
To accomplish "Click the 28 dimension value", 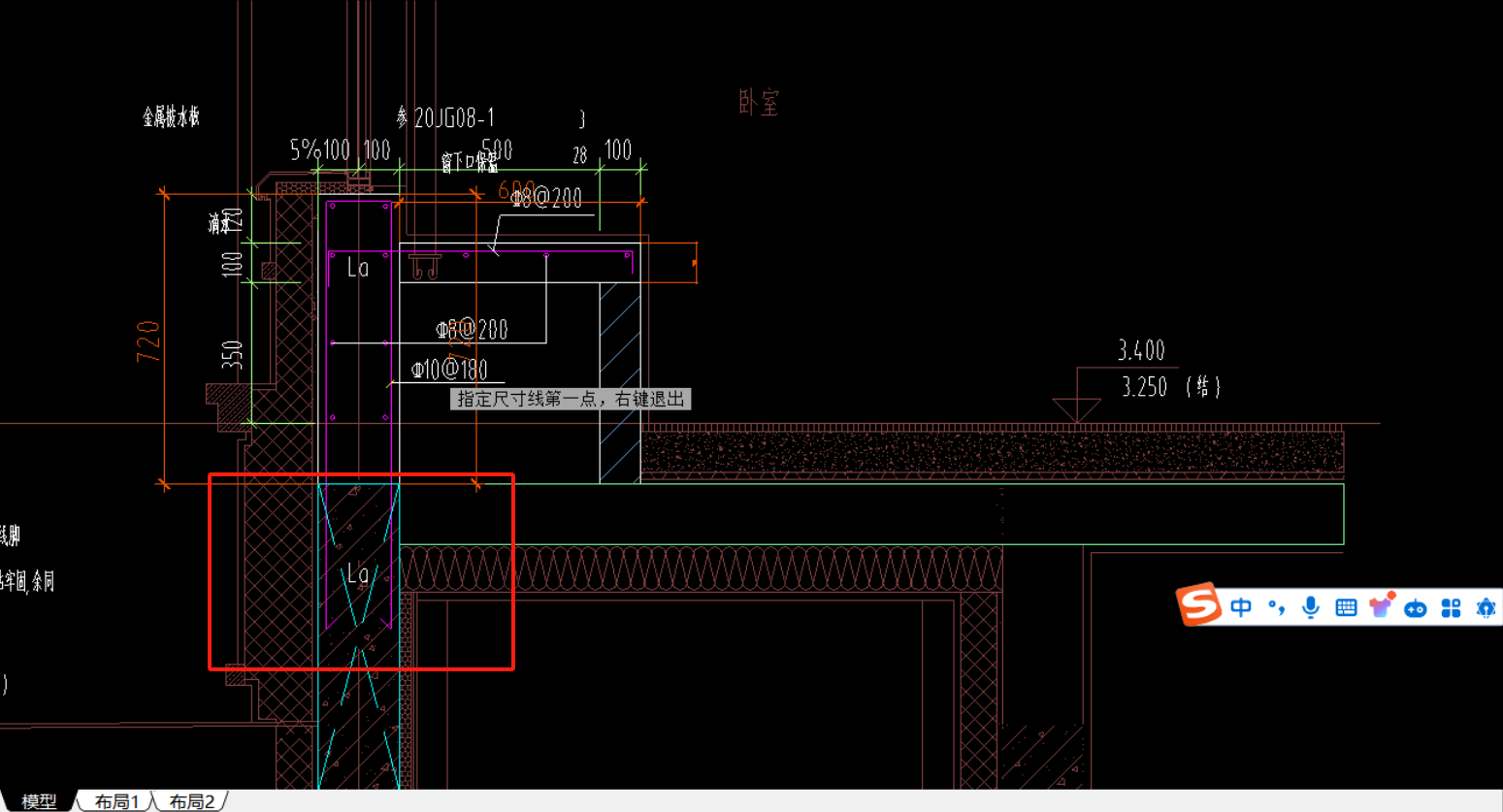I will click(x=579, y=155).
